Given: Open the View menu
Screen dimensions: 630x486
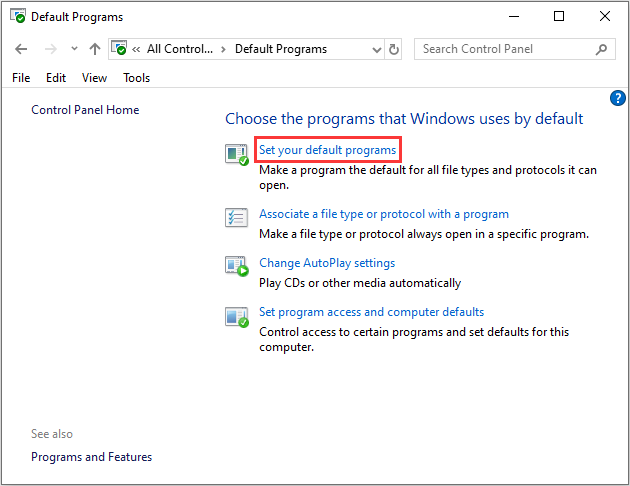Looking at the screenshot, I should pos(94,78).
